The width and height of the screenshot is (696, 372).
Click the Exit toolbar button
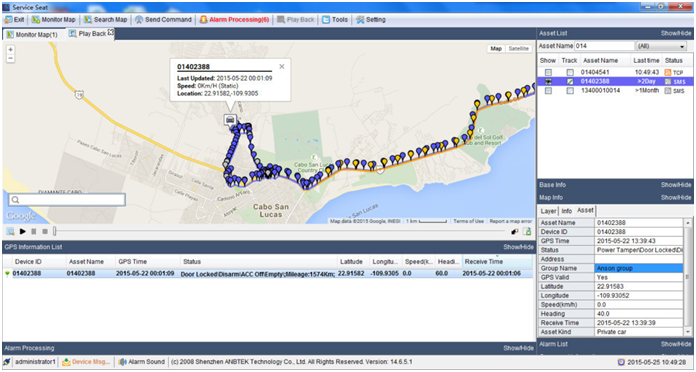pyautogui.click(x=14, y=20)
